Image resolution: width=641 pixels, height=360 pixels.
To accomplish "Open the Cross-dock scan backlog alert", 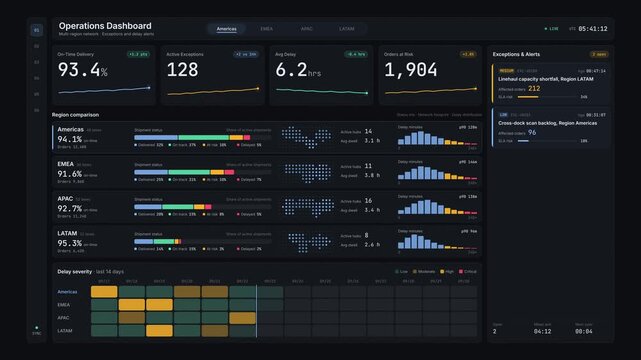I will click(x=551, y=127).
